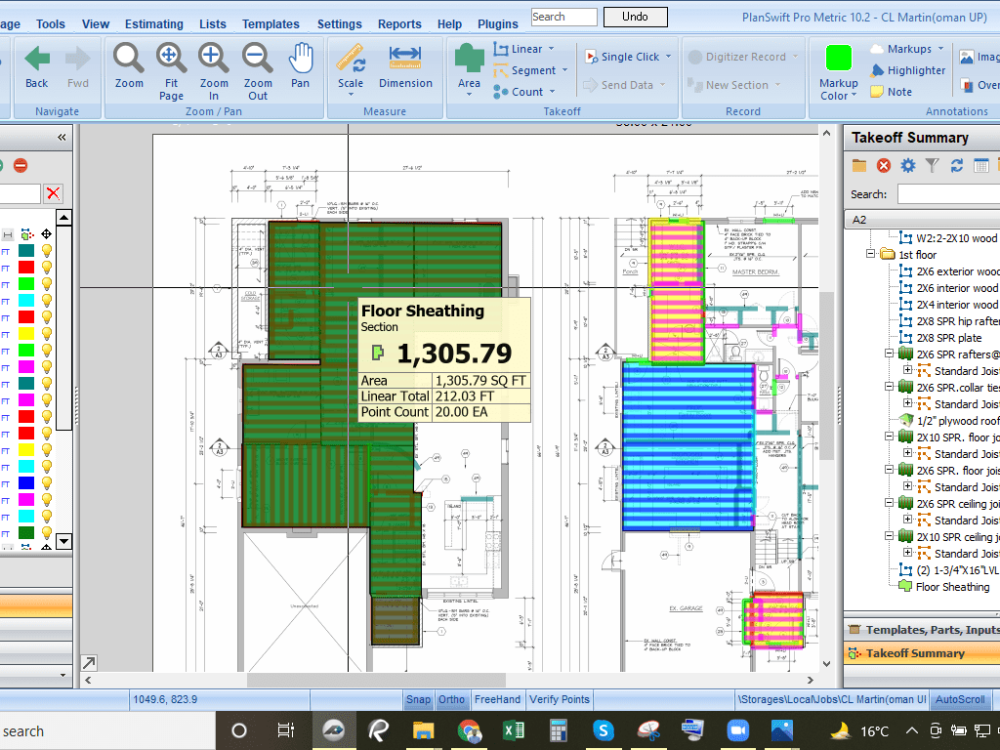Open Excel from taskbar
This screenshot has height=750, width=1000.
tap(513, 730)
